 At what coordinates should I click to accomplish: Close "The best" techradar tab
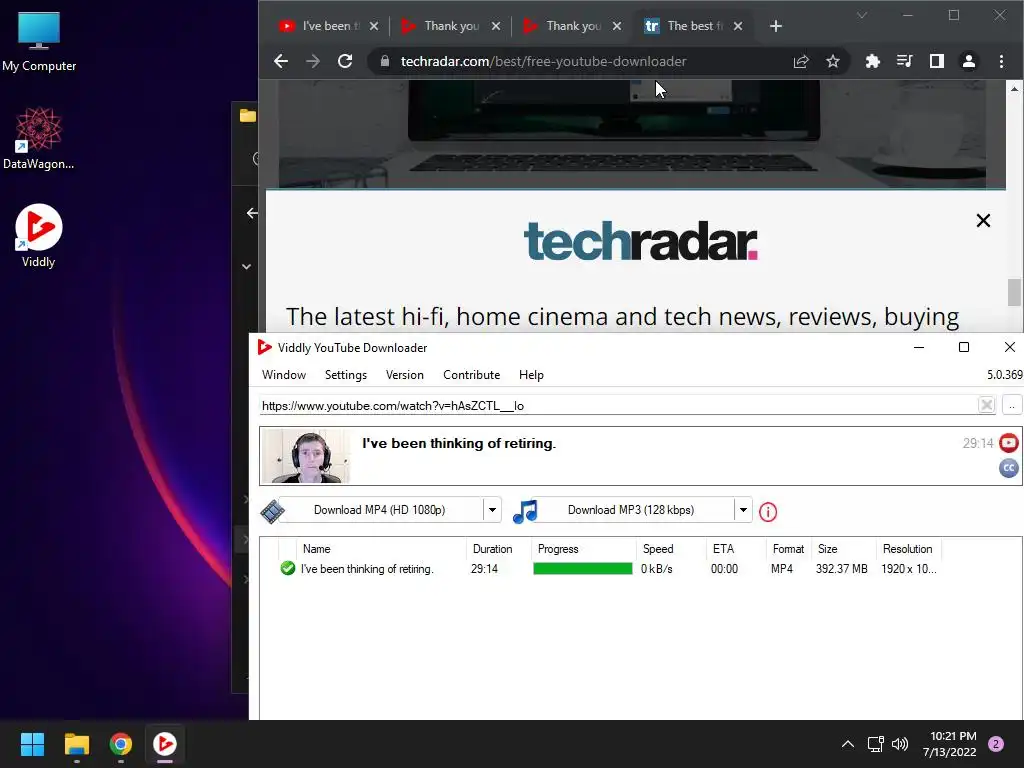click(738, 26)
